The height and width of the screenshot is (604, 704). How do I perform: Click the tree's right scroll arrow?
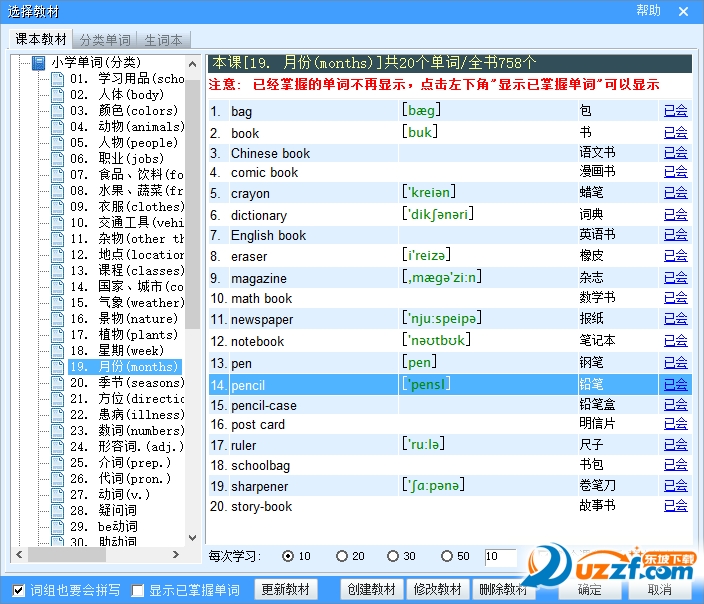(176, 555)
